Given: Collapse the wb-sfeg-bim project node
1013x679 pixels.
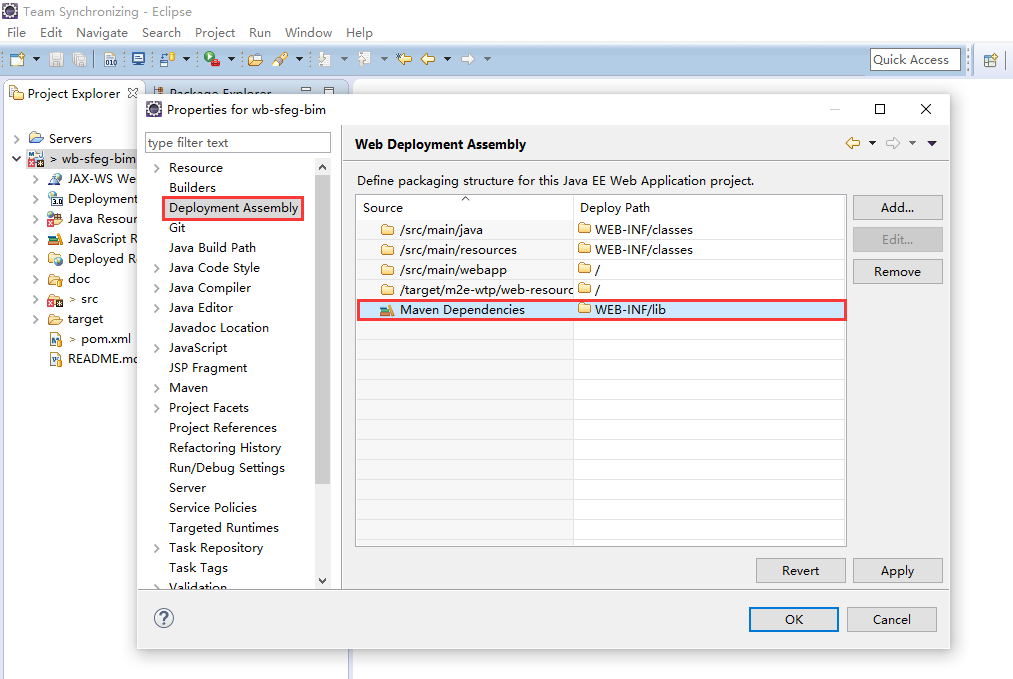Looking at the screenshot, I should tap(17, 158).
